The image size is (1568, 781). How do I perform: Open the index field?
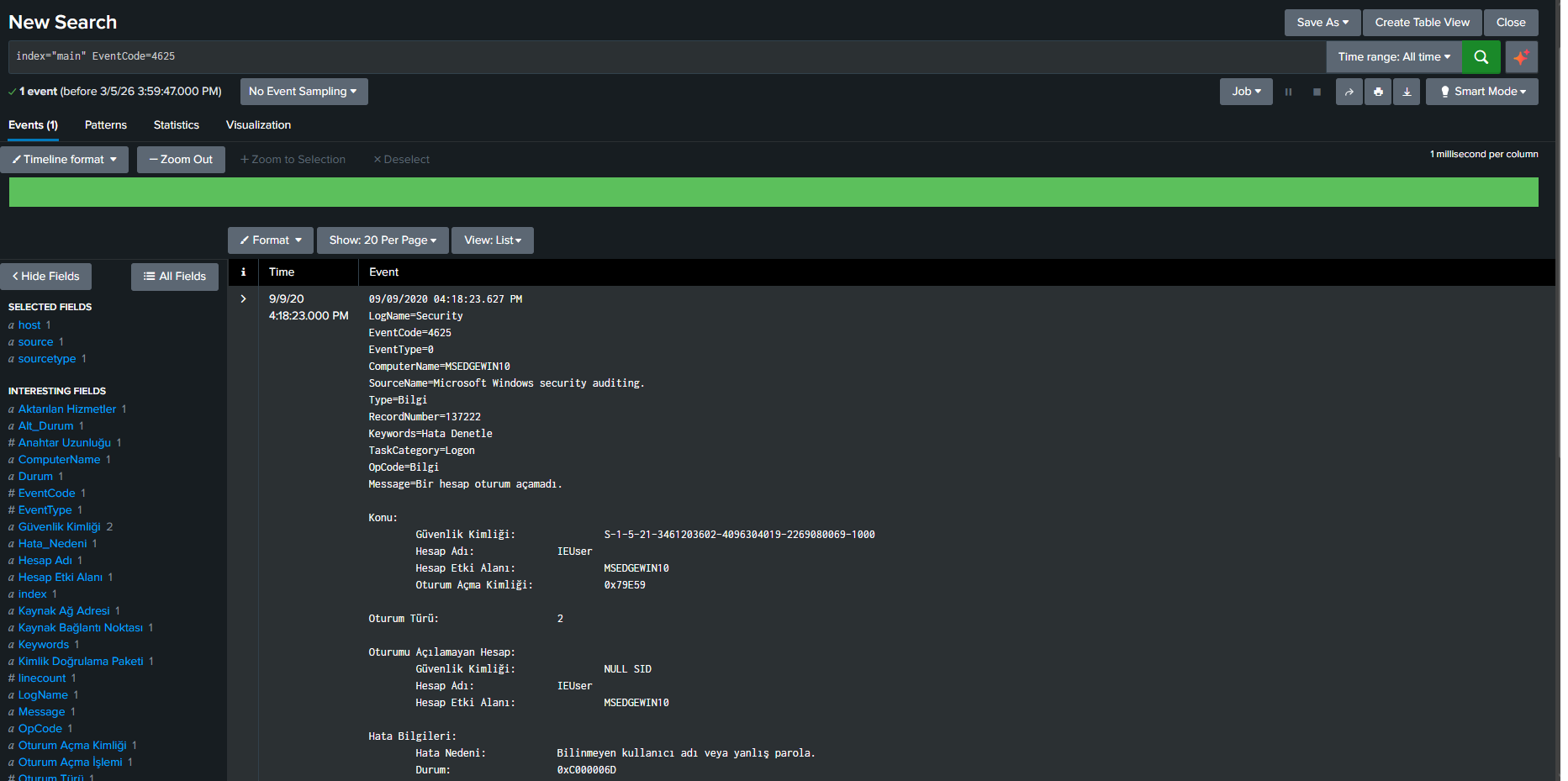(33, 594)
